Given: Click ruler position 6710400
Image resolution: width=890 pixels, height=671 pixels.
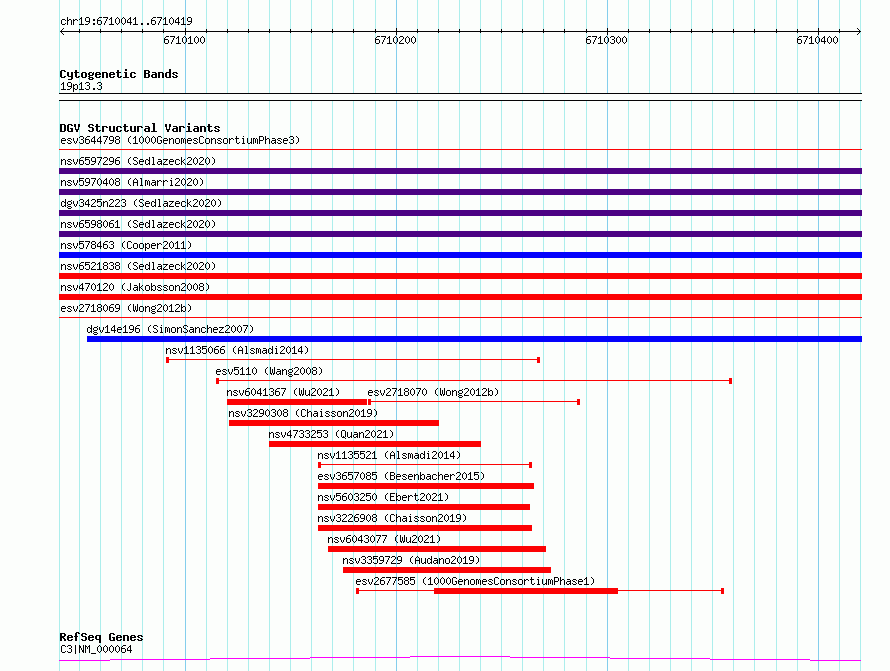Looking at the screenshot, I should point(817,40).
